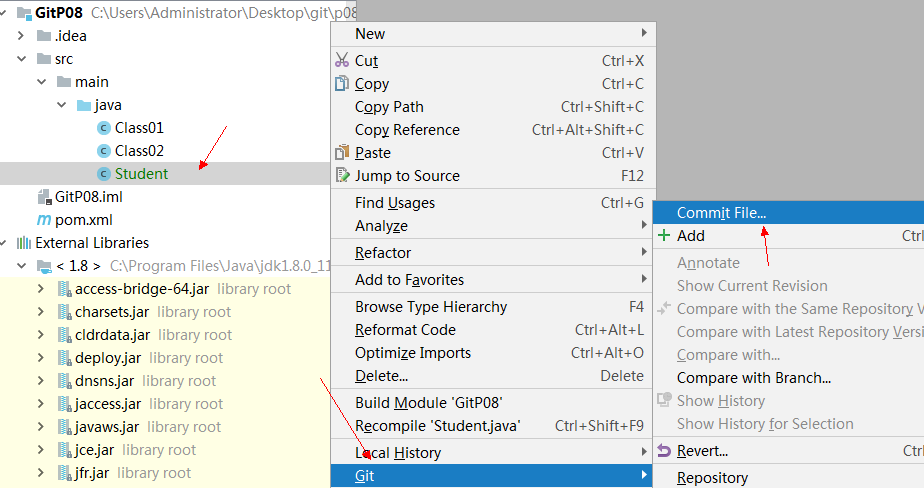
Task: Choose Commit File from Git submenu
Action: (x=721, y=212)
